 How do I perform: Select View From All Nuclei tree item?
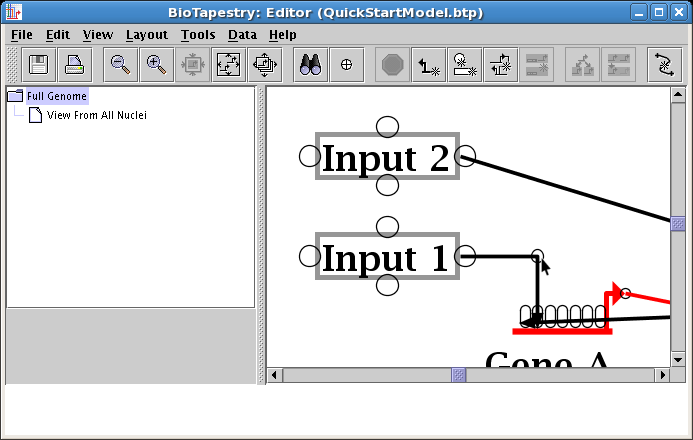coord(96,115)
